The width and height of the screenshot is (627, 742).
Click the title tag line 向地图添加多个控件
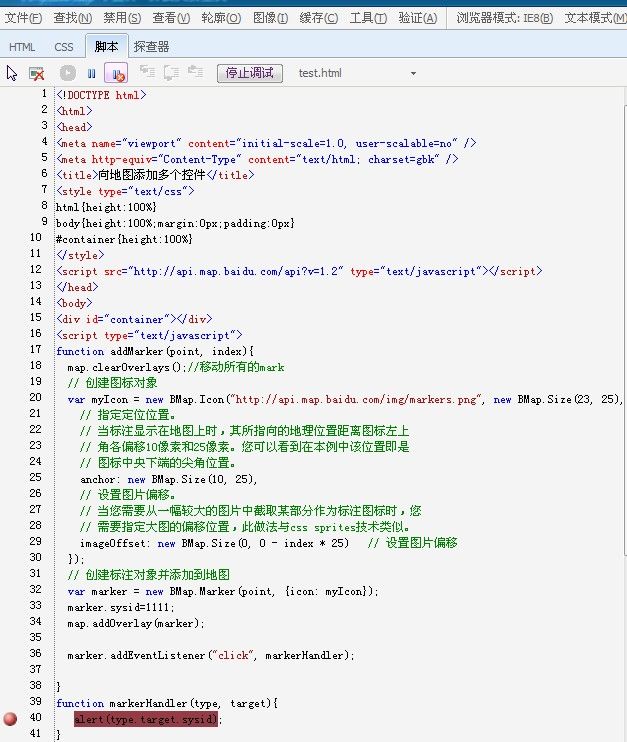click(x=155, y=175)
